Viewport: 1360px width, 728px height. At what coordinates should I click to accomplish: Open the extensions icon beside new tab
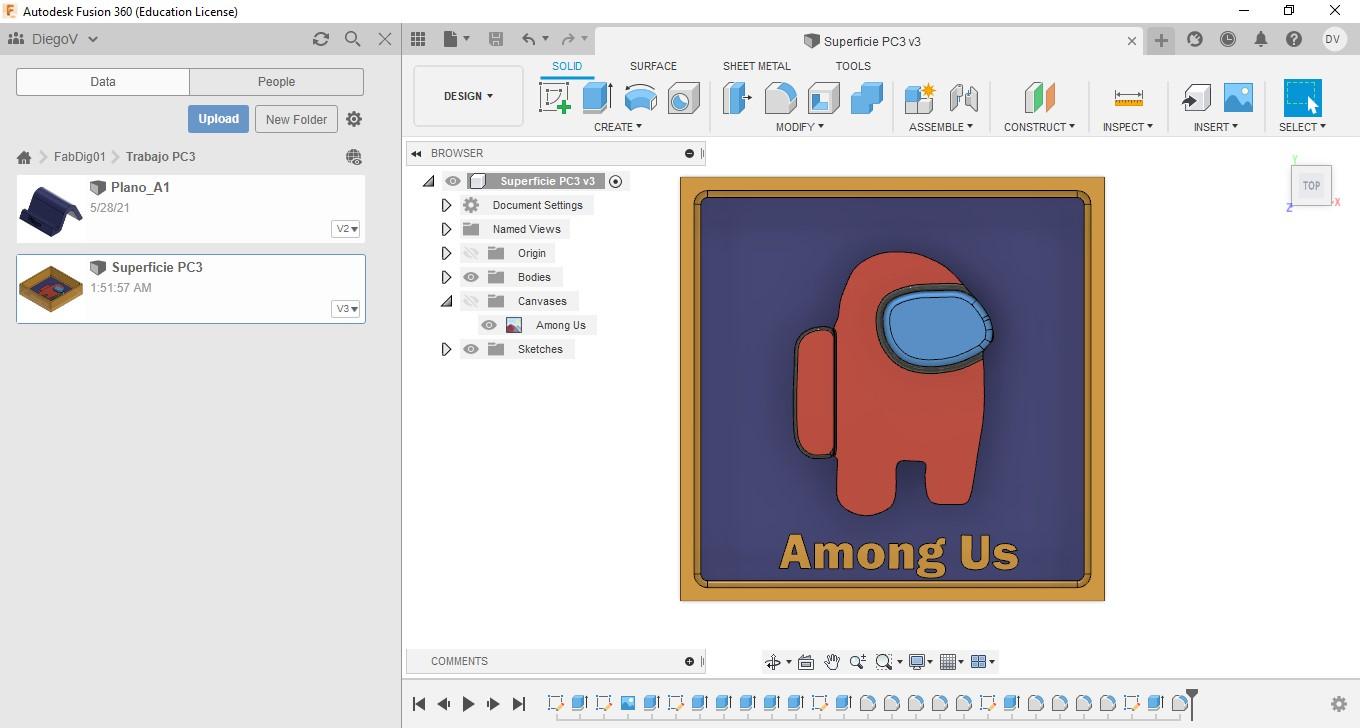click(1194, 39)
